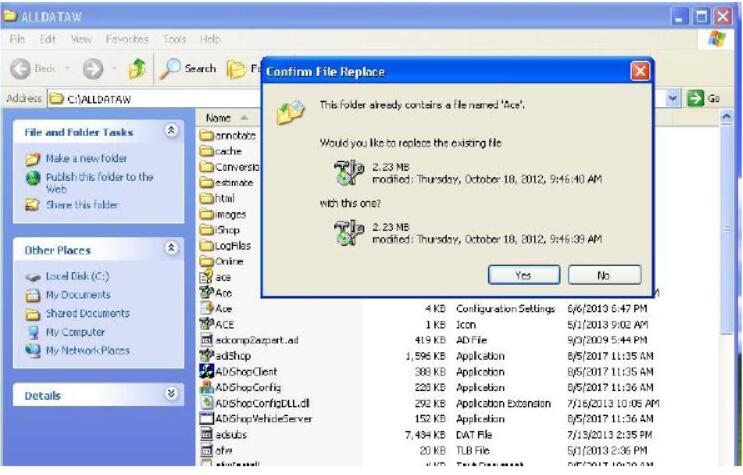Image resolution: width=743 pixels, height=475 pixels.
Task: Click the My Network Places icon
Action: tap(33, 350)
